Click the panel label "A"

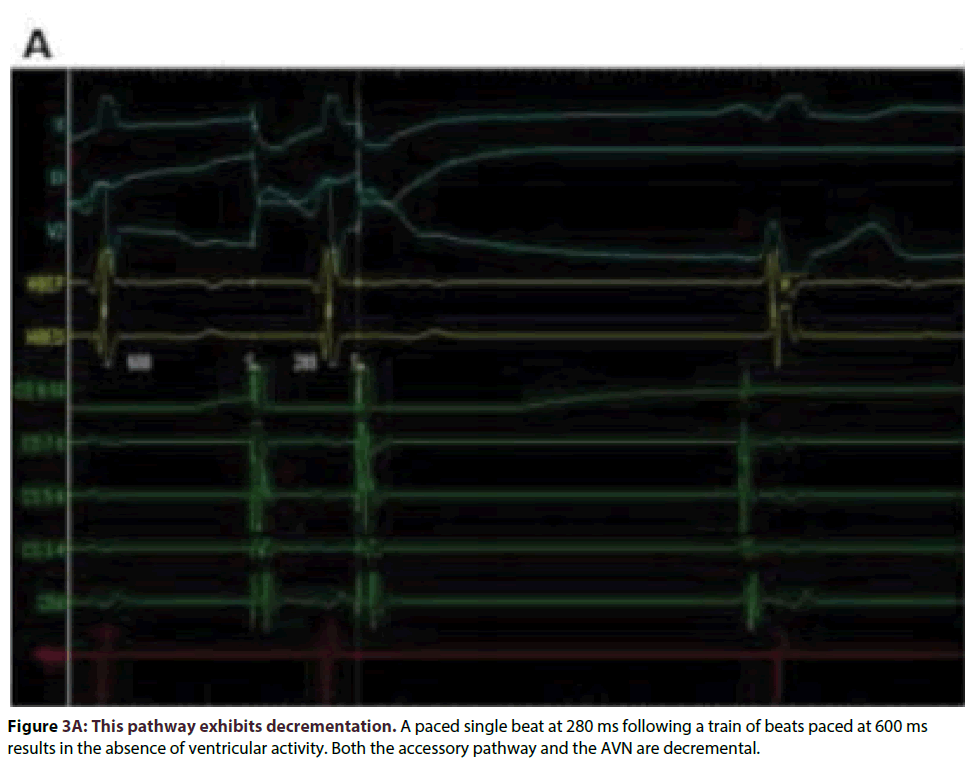[x=37, y=45]
